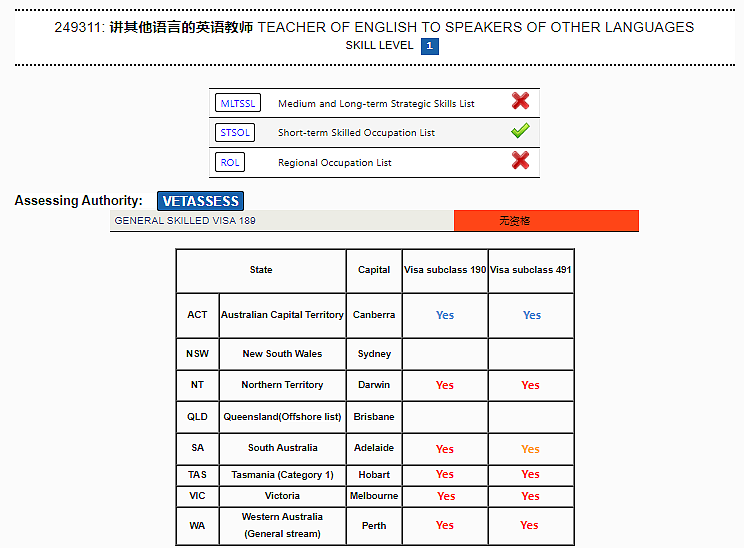Select the New South Wales cell

(x=282, y=354)
